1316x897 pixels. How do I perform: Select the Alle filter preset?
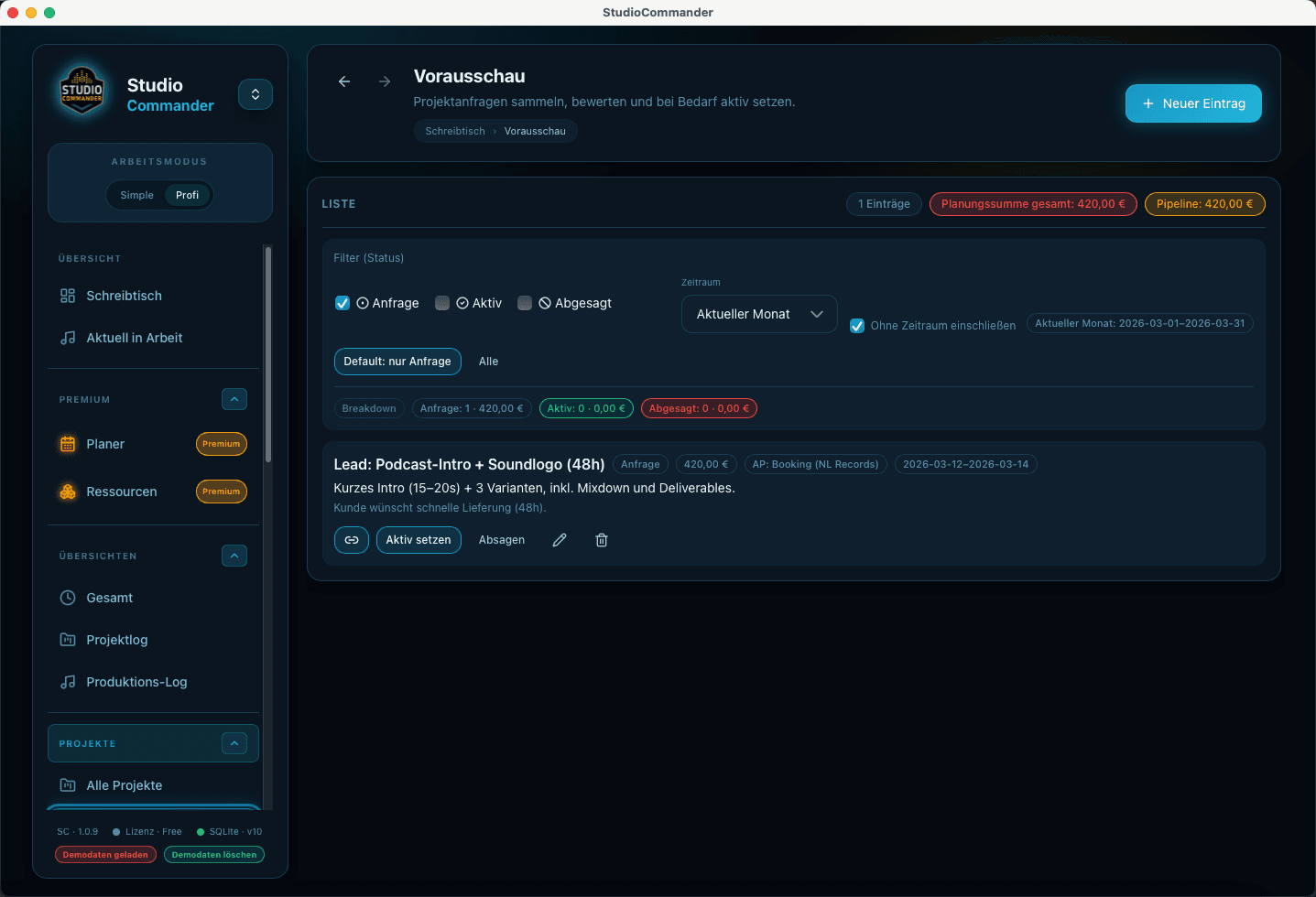pyautogui.click(x=488, y=362)
